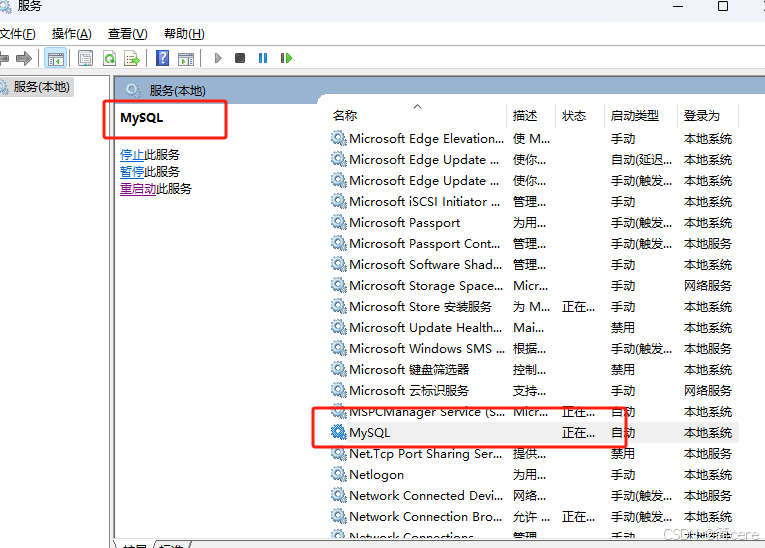This screenshot has width=765, height=548.
Task: Select Microsoft Passport Cont... service row
Action: tap(534, 244)
